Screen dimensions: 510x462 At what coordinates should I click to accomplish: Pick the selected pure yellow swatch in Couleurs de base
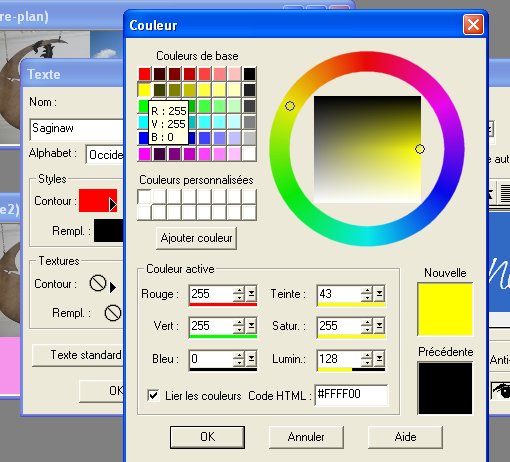click(x=144, y=90)
